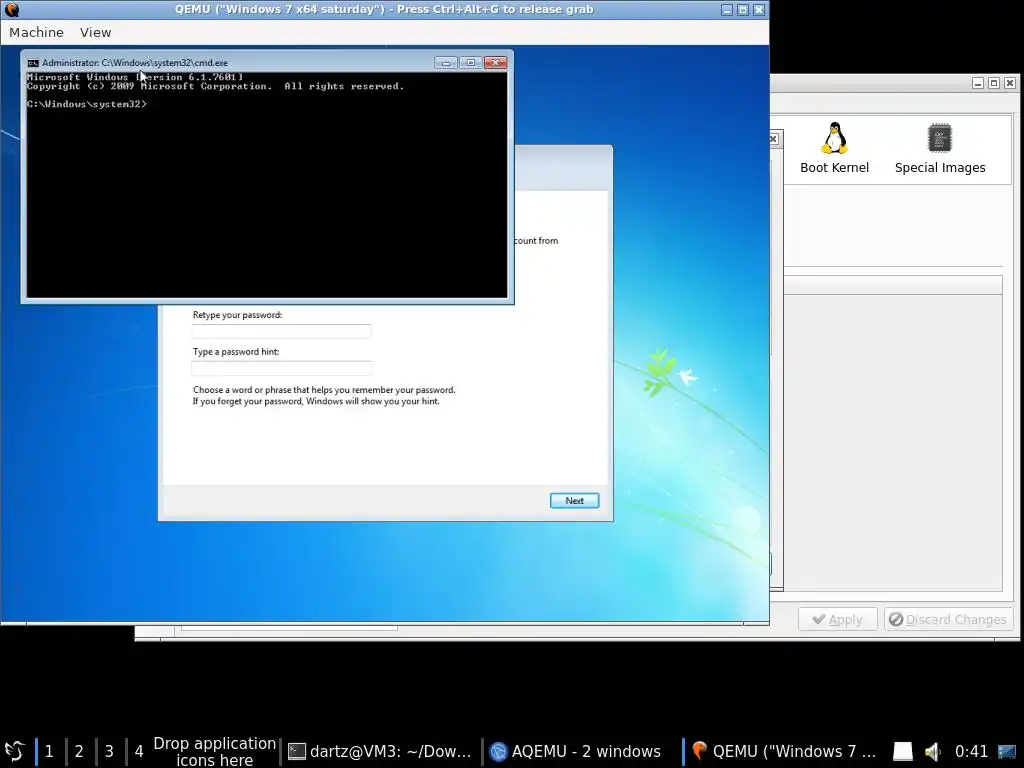Click the network monitor icon in the tray
This screenshot has width=1024, height=768.
coord(1007,751)
